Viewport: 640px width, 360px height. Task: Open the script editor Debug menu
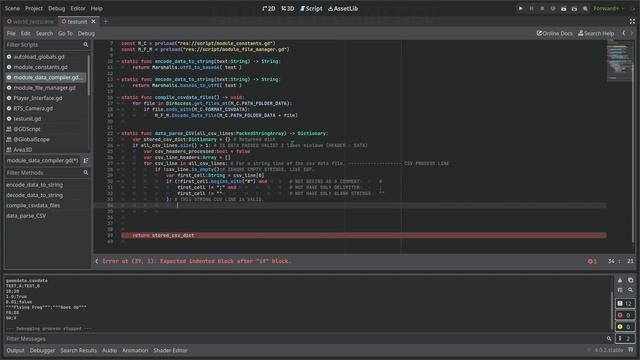click(86, 33)
